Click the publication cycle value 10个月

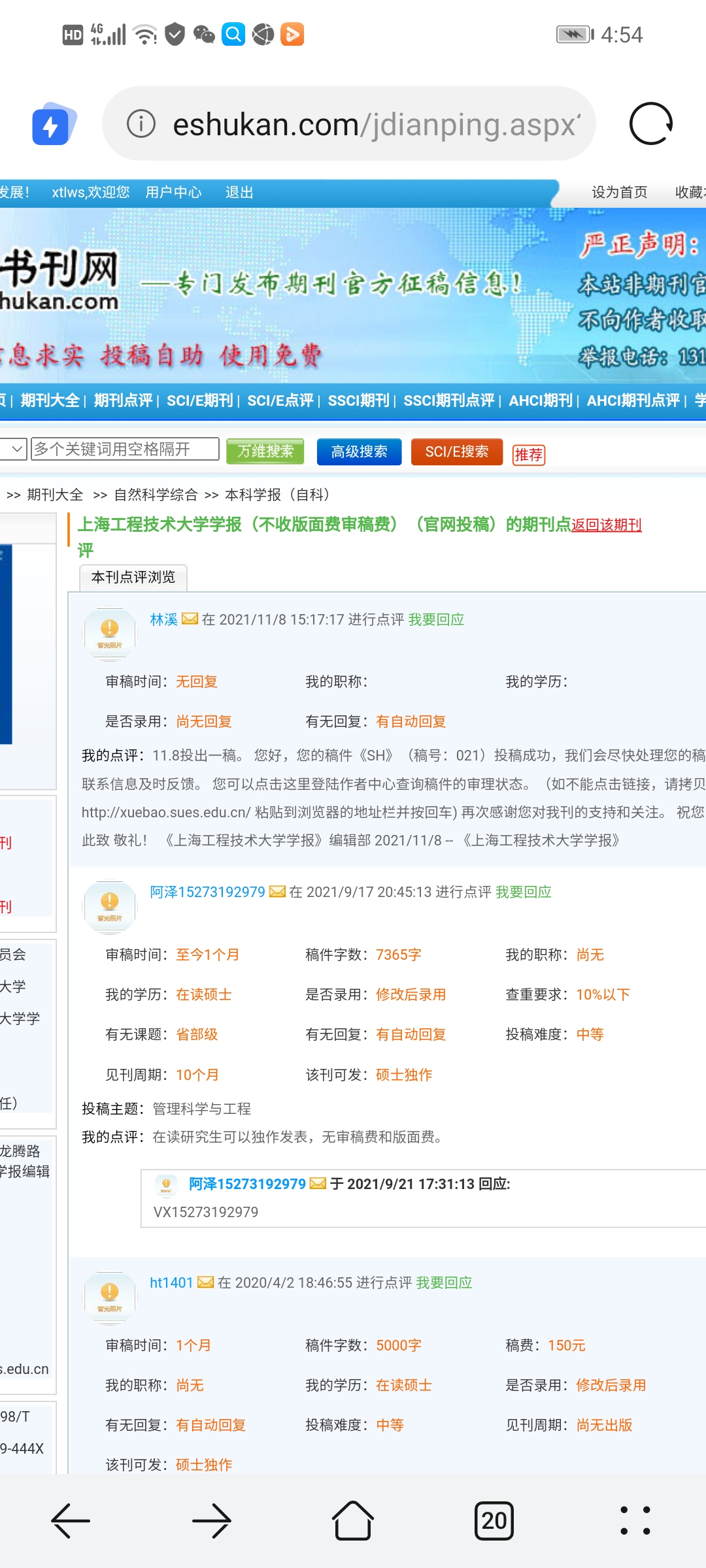click(197, 1075)
